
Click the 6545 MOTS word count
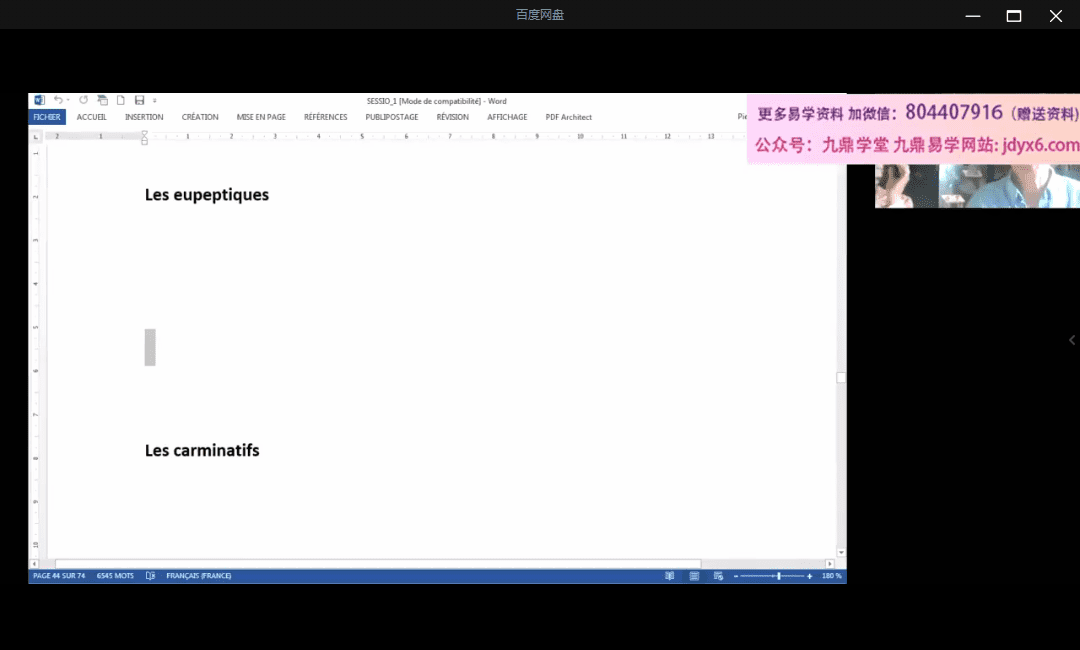[x=115, y=576]
